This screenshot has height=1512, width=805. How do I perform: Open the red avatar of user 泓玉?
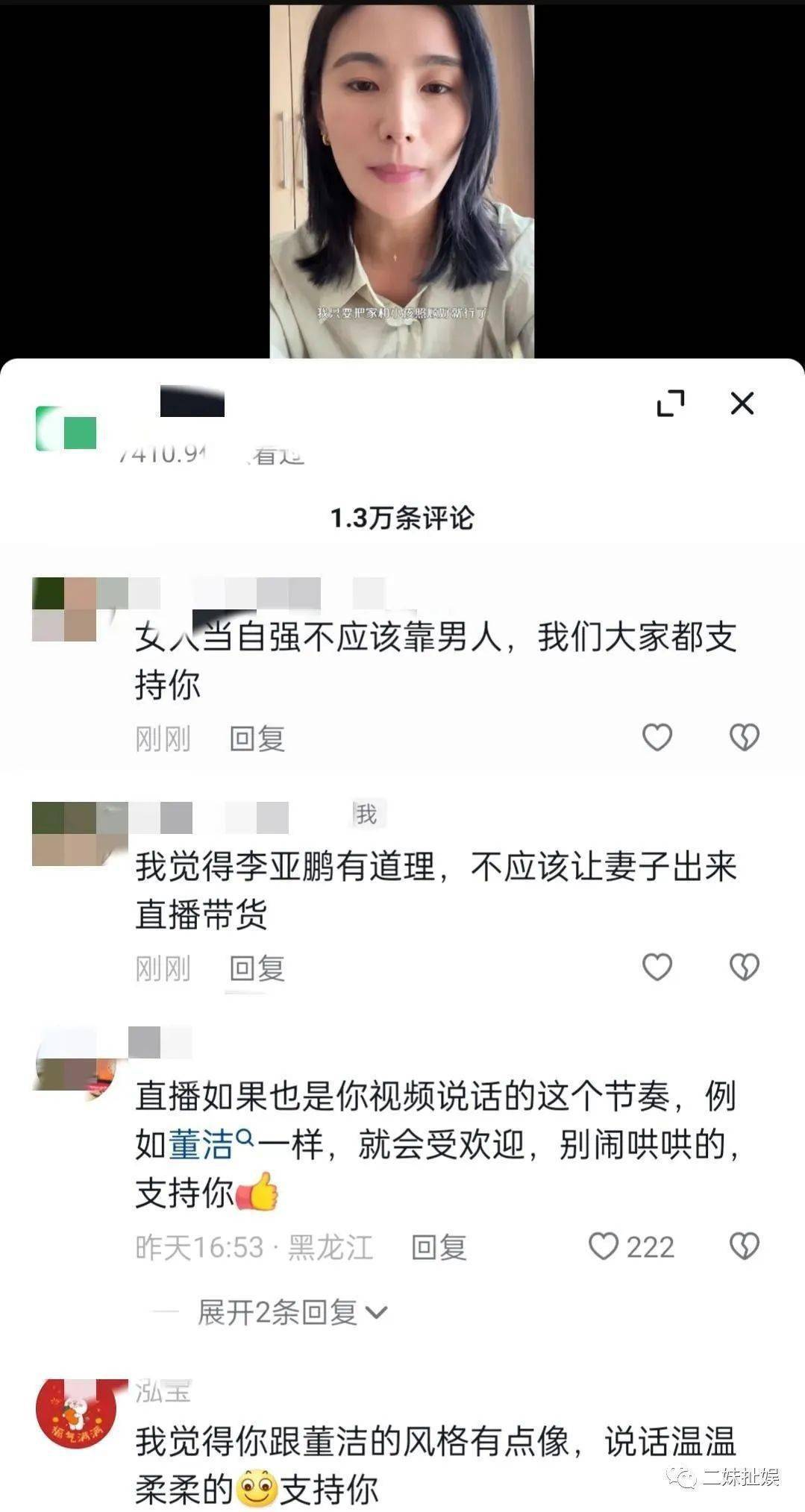[x=76, y=1412]
